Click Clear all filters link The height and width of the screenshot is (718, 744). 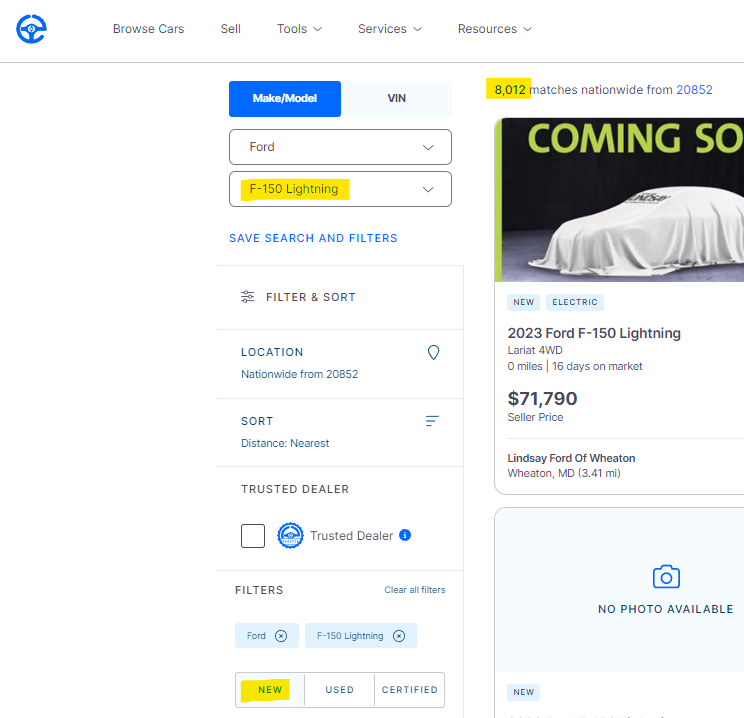pos(415,590)
